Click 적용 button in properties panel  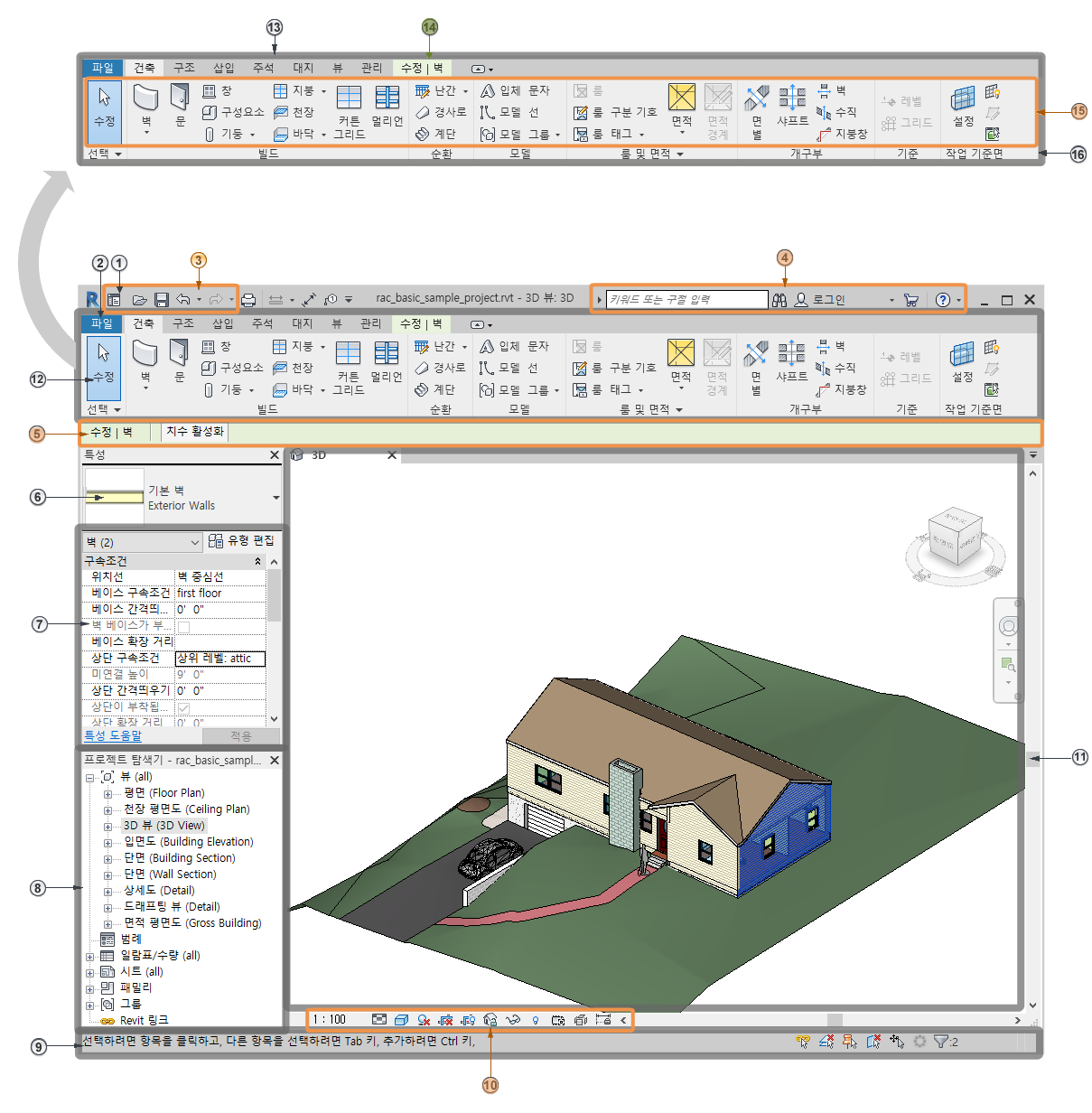point(240,736)
